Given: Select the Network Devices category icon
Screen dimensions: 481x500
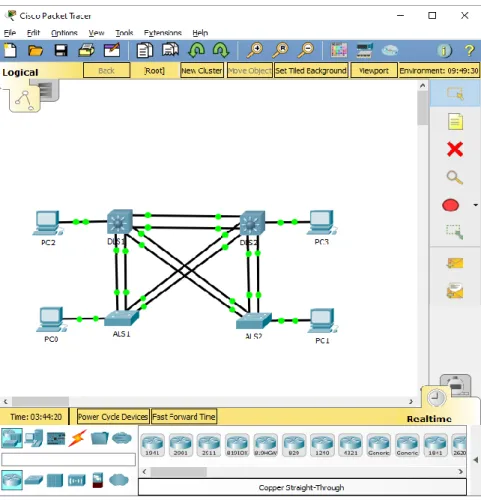Looking at the screenshot, I should tap(12, 438).
